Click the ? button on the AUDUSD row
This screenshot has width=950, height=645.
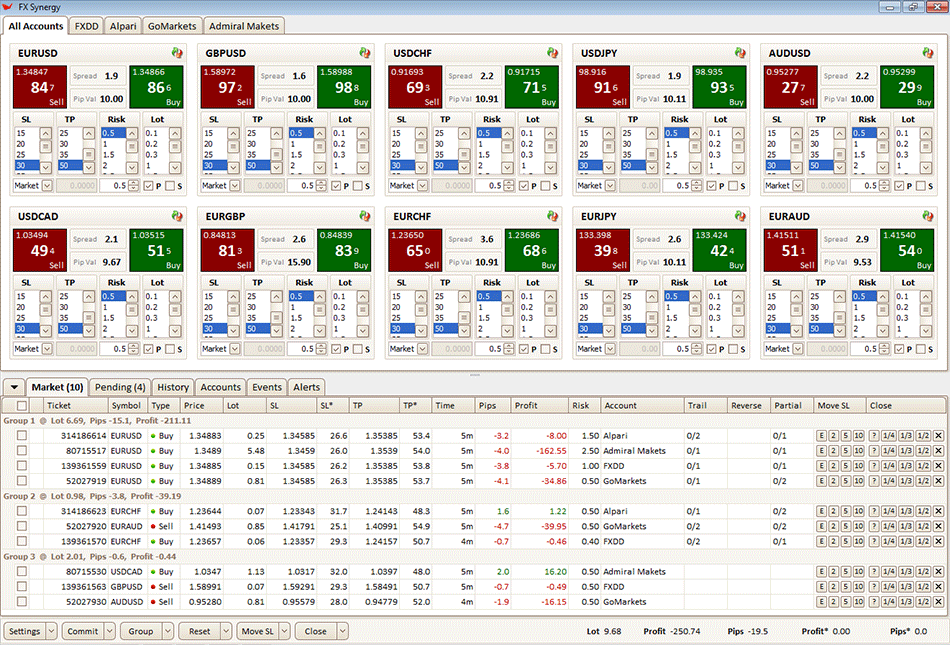click(x=874, y=602)
